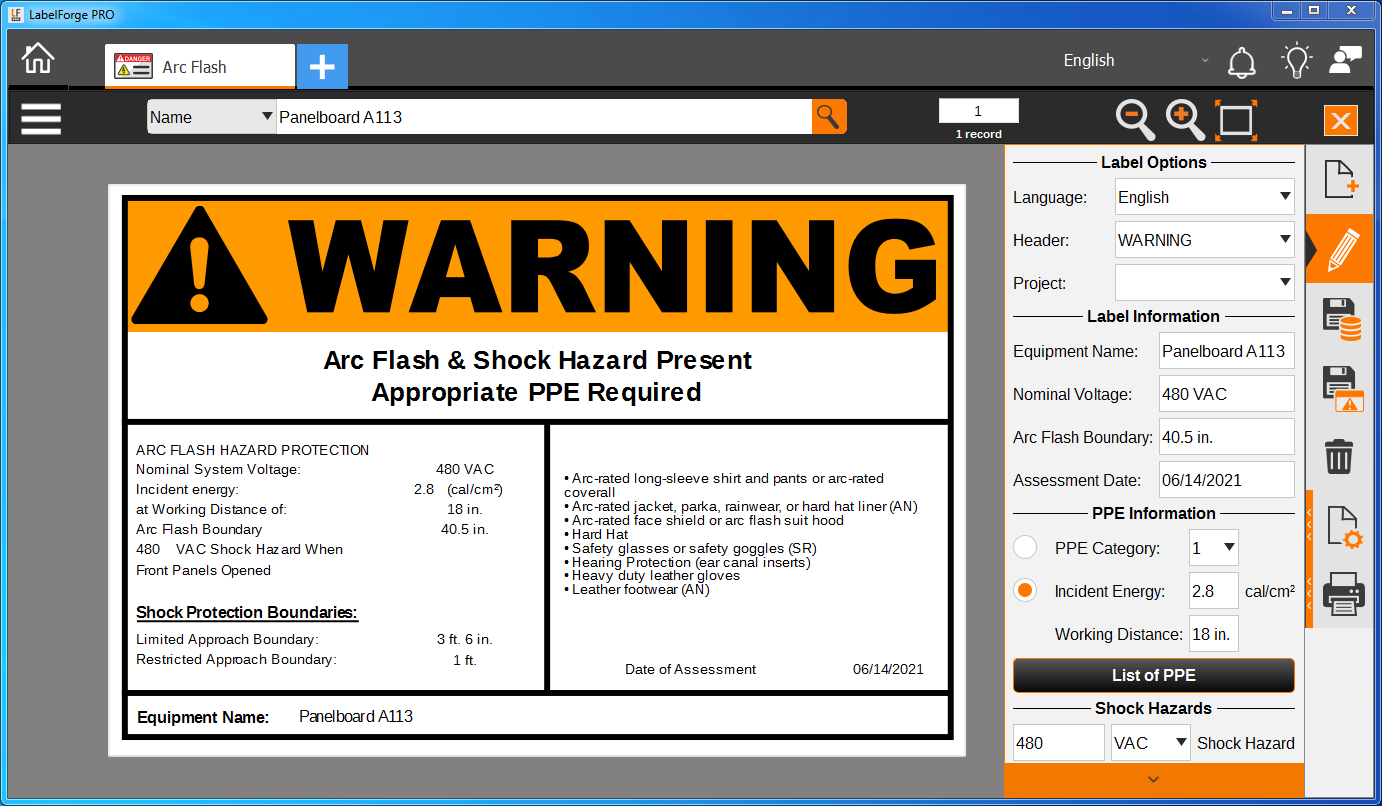Open the Header dropdown showing WARNING

(x=1204, y=240)
